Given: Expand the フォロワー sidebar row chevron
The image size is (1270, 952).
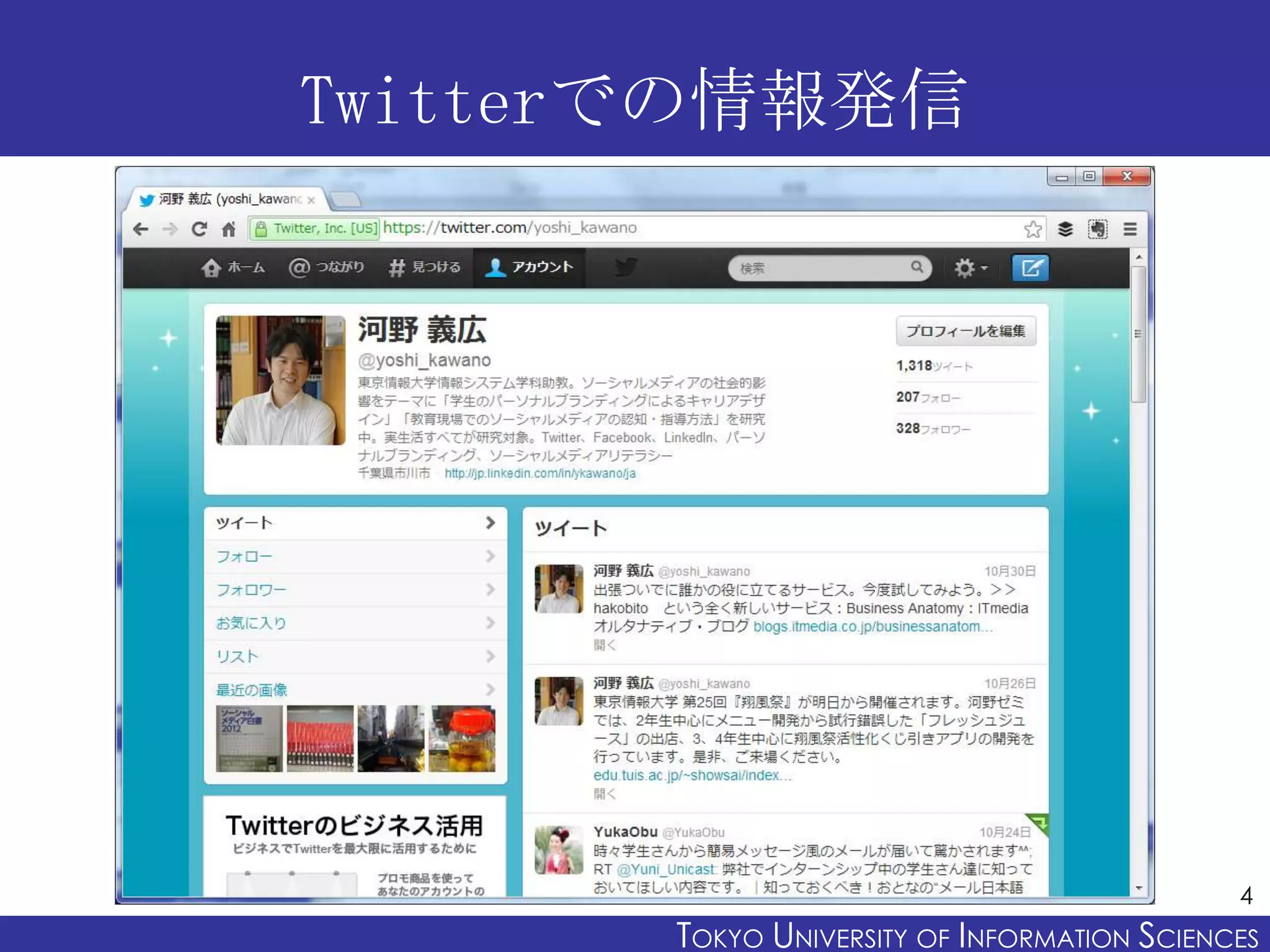Looking at the screenshot, I should (x=491, y=589).
